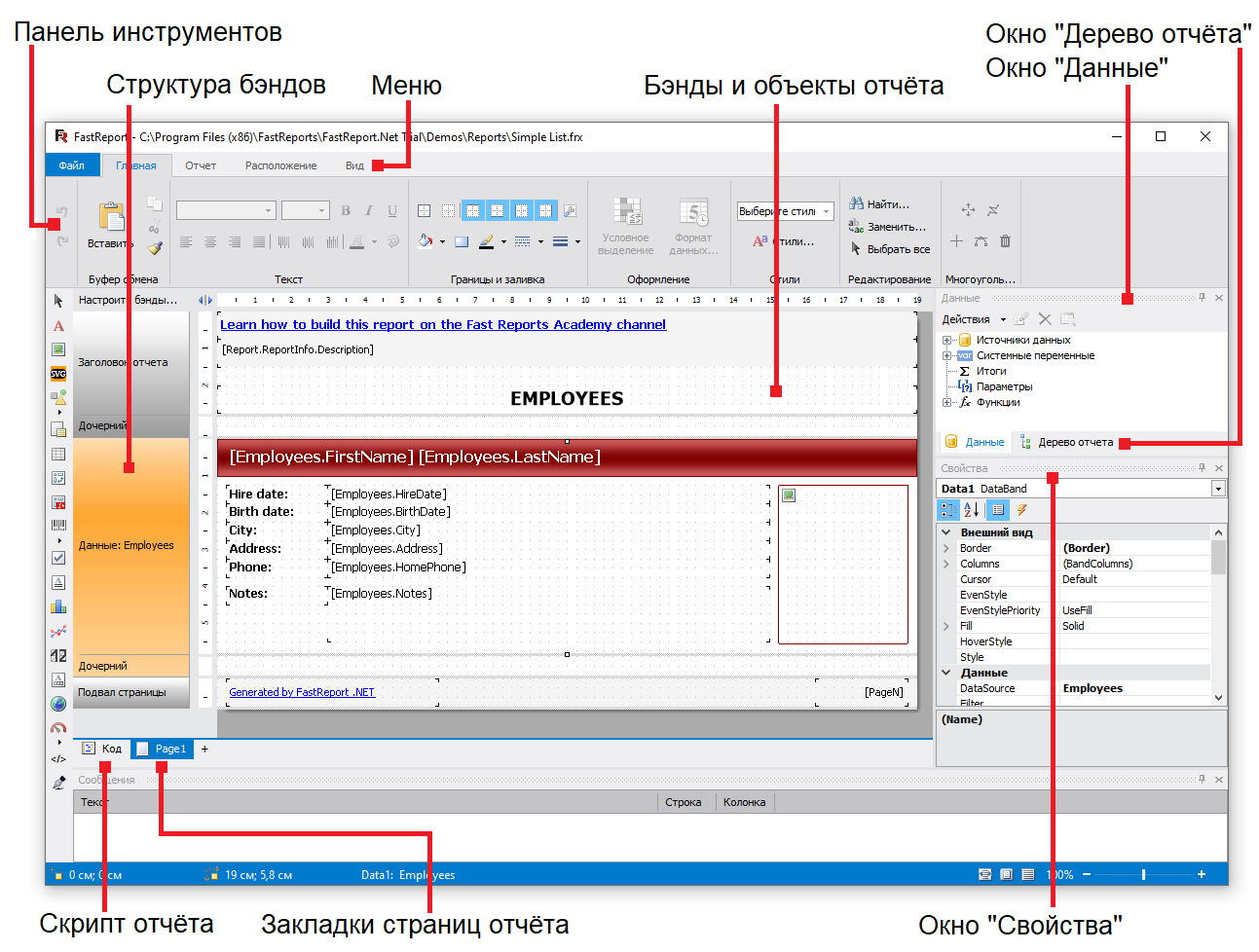Screen dimensions: 1259x952
Task: Click the all borders icon
Action: pyautogui.click(x=424, y=210)
